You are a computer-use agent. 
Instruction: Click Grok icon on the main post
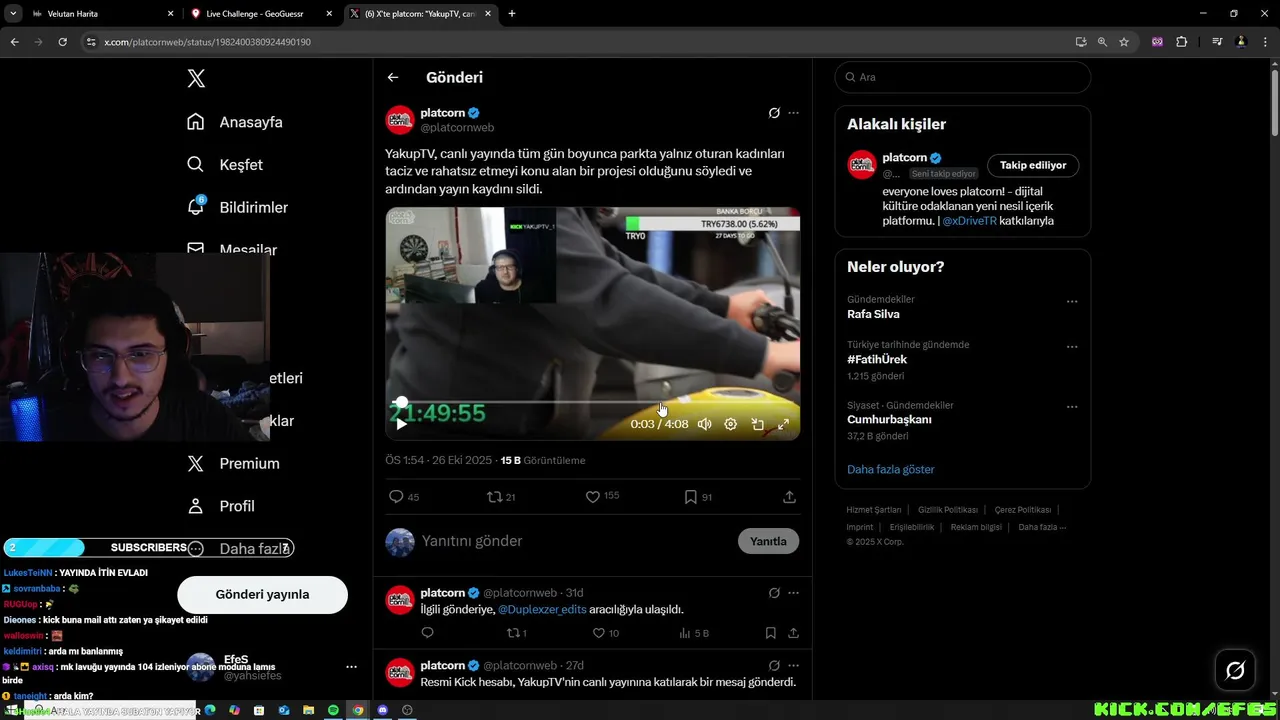[774, 113]
